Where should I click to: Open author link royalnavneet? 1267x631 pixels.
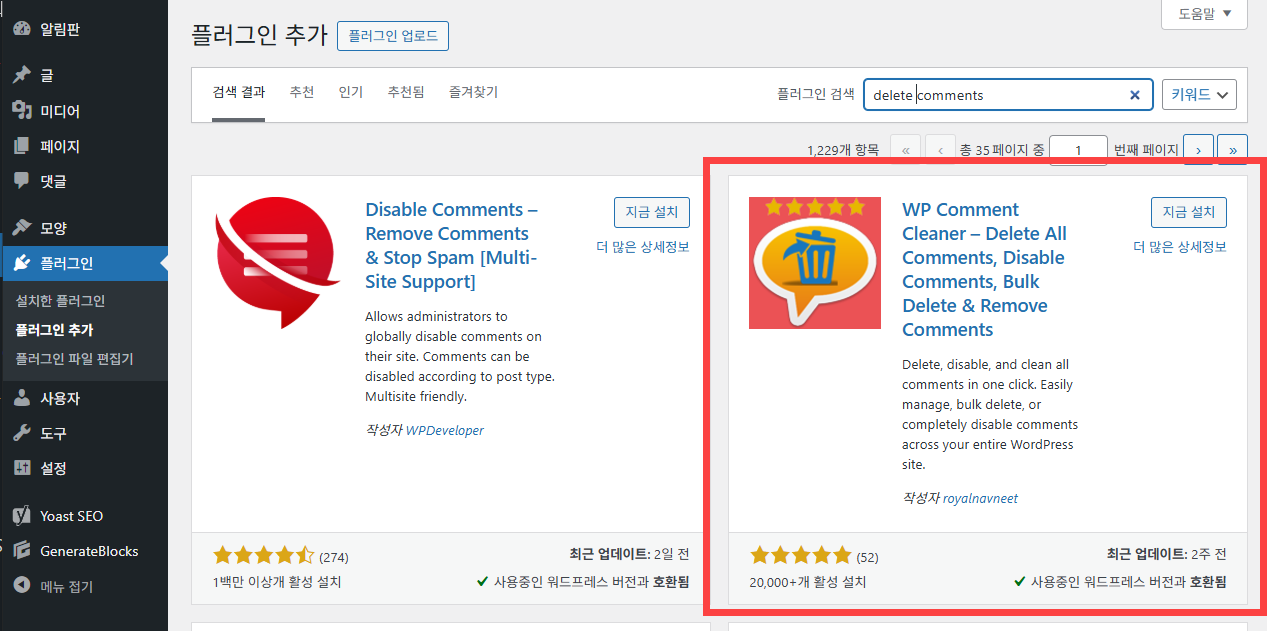[x=980, y=498]
